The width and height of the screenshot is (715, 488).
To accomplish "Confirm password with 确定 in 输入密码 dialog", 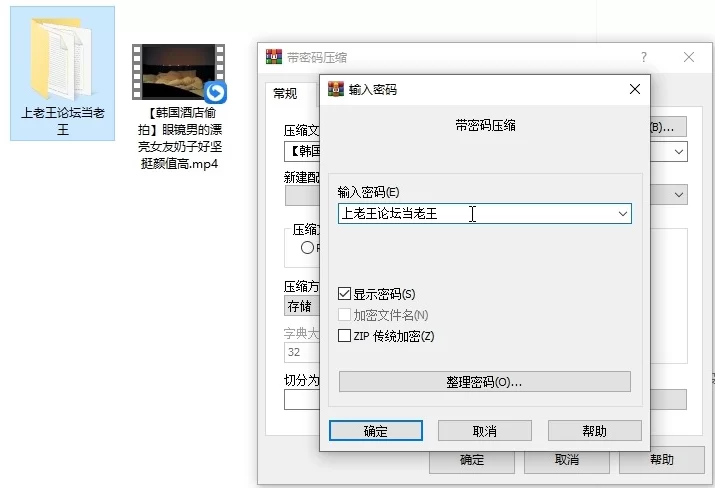I will 376,431.
